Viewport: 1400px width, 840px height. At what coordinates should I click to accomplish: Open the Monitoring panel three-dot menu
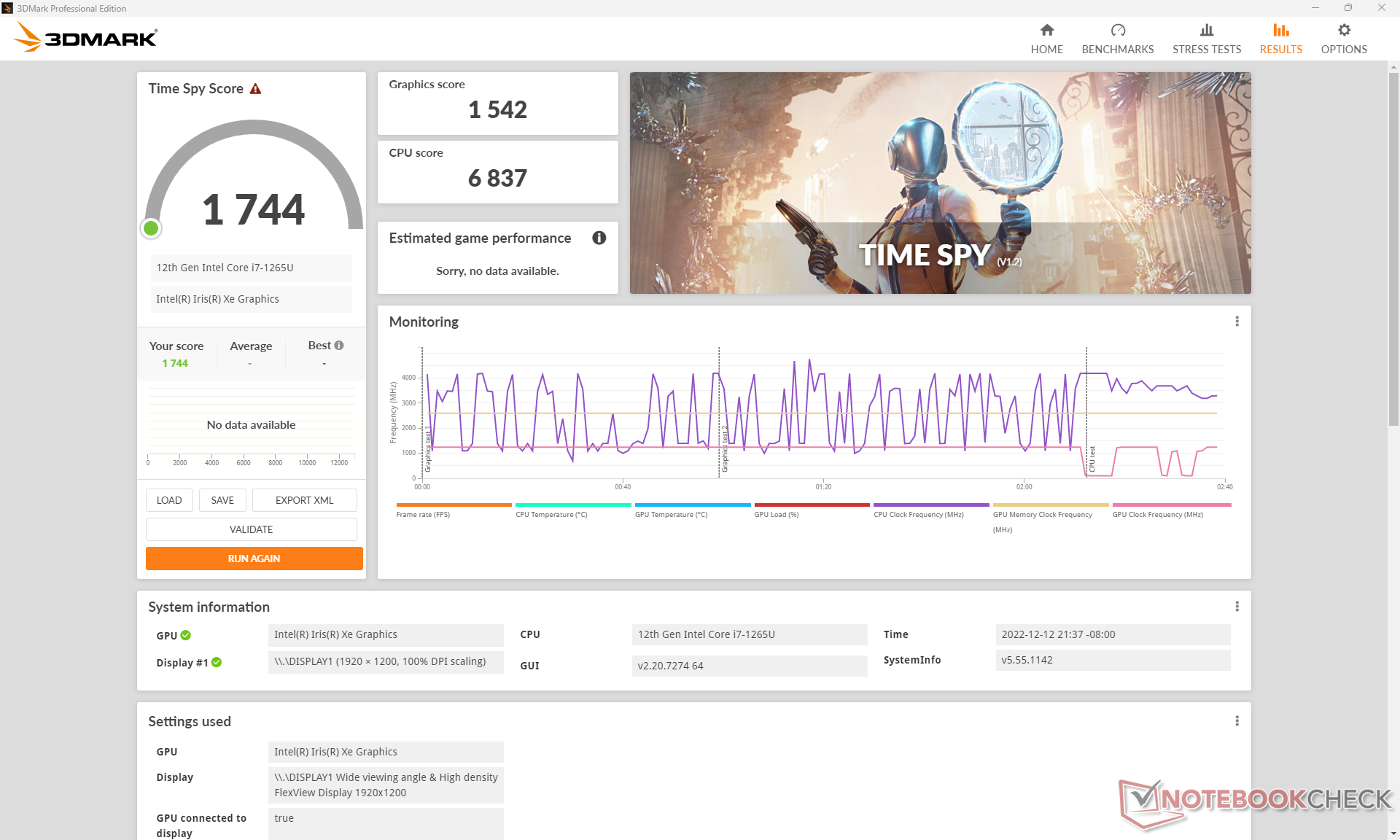[1237, 322]
